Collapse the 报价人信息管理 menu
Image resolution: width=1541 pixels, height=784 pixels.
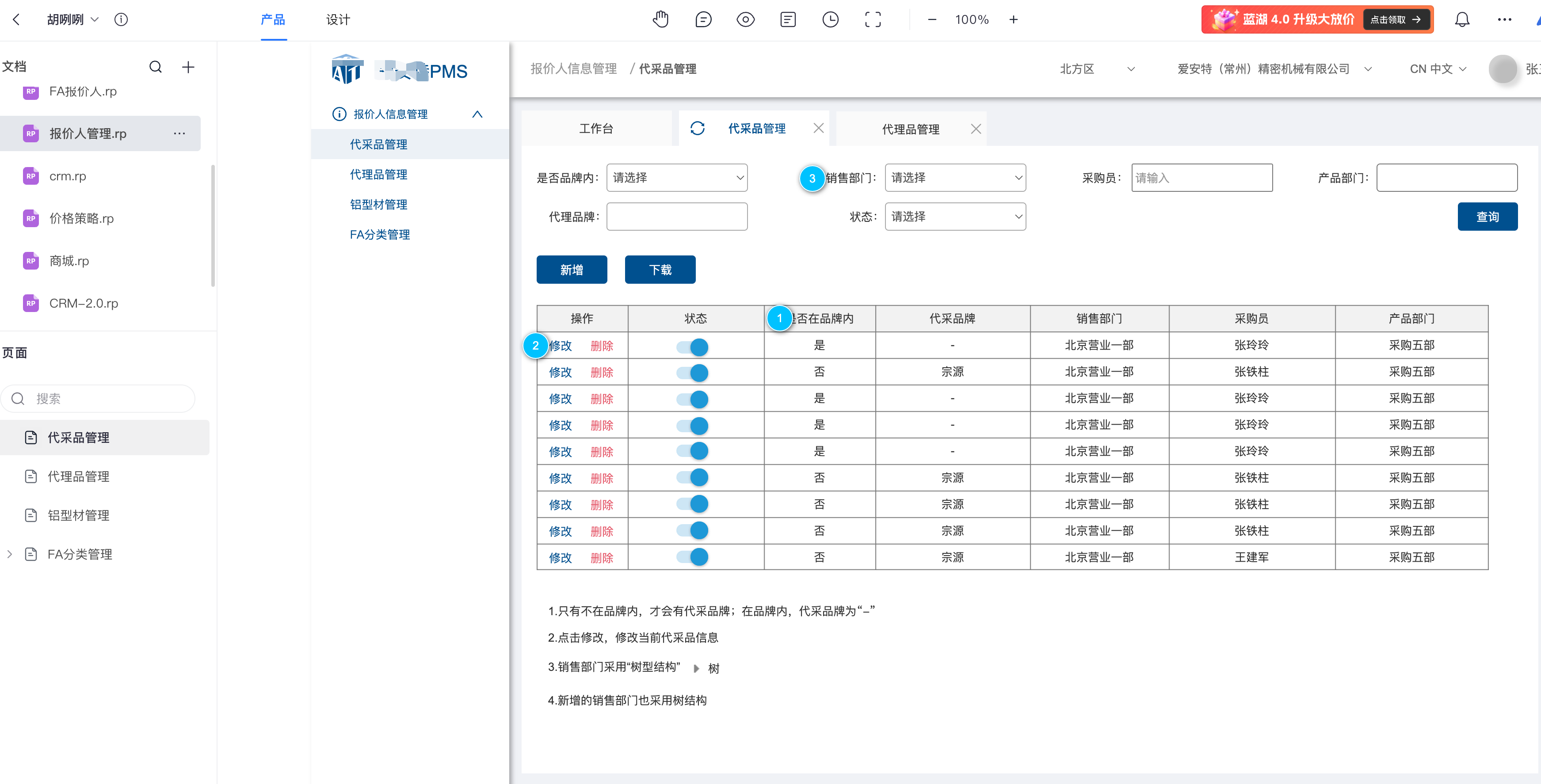click(x=477, y=114)
